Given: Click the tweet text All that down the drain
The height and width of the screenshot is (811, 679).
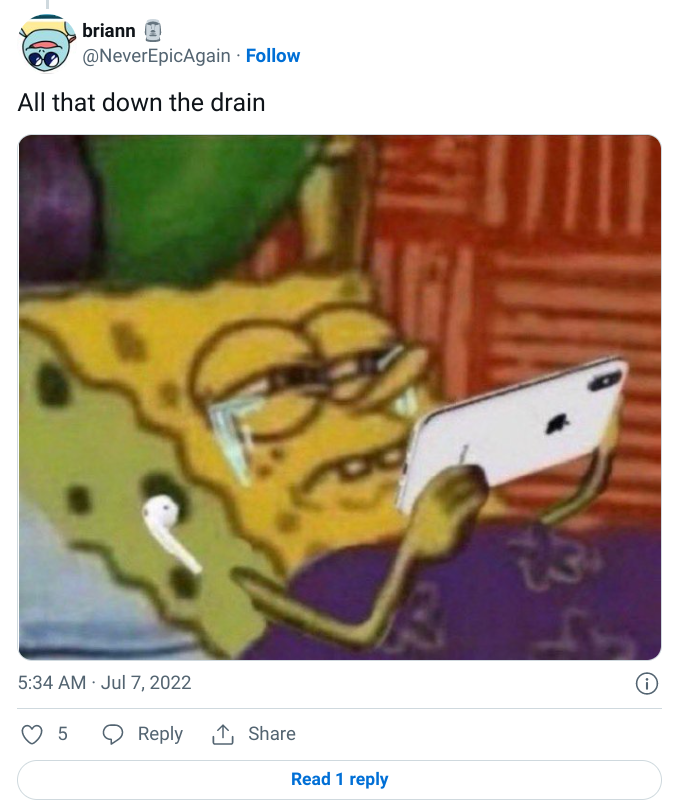Looking at the screenshot, I should [x=141, y=102].
